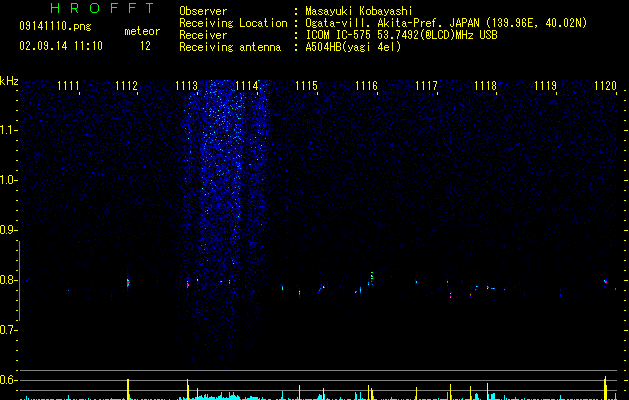Click the meteor echo just after 1113
The width and height of the screenshot is (629, 400).
(187, 284)
